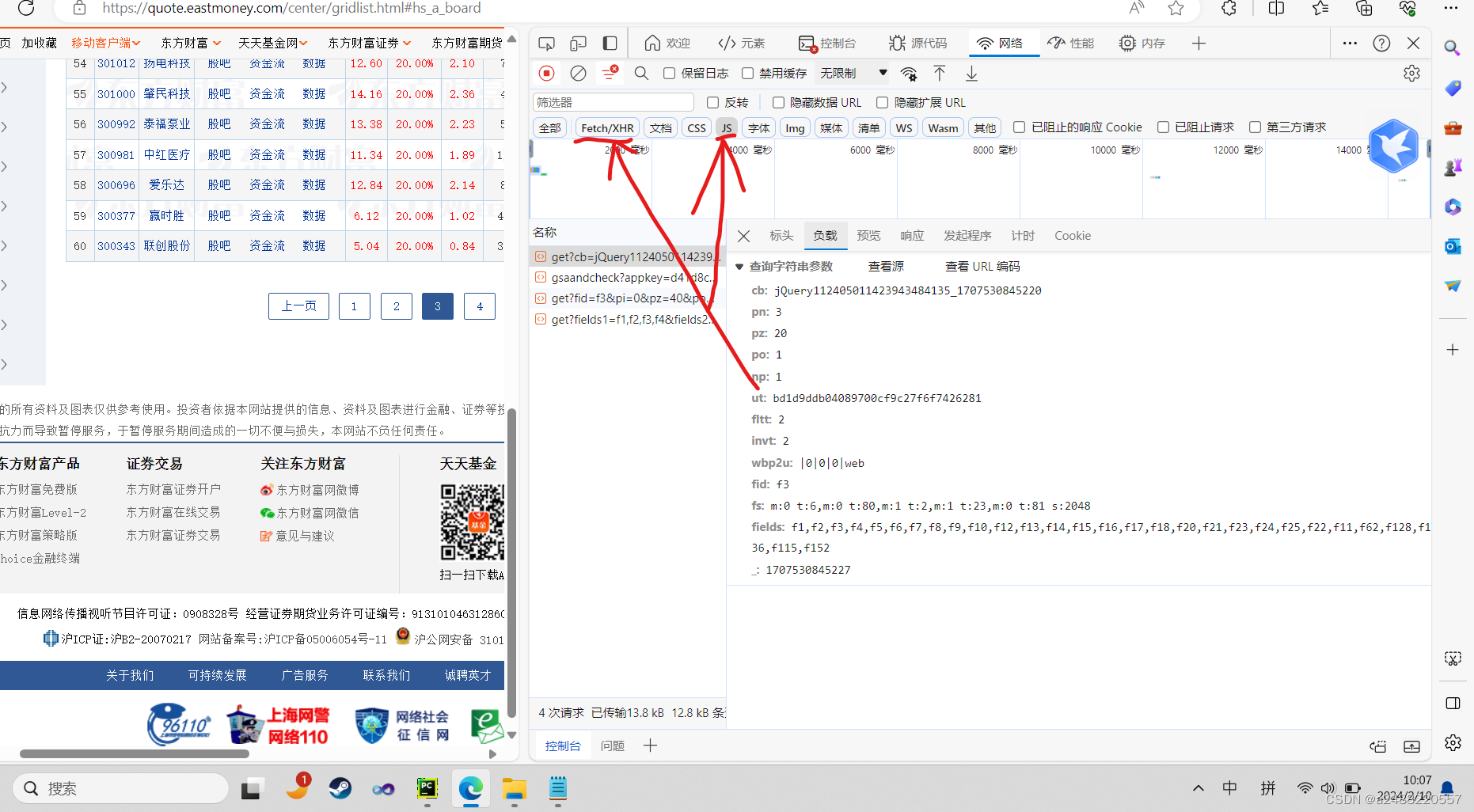Collapse the 查询字符串参数 section
Image resolution: width=1474 pixels, height=812 pixels.
click(x=739, y=267)
